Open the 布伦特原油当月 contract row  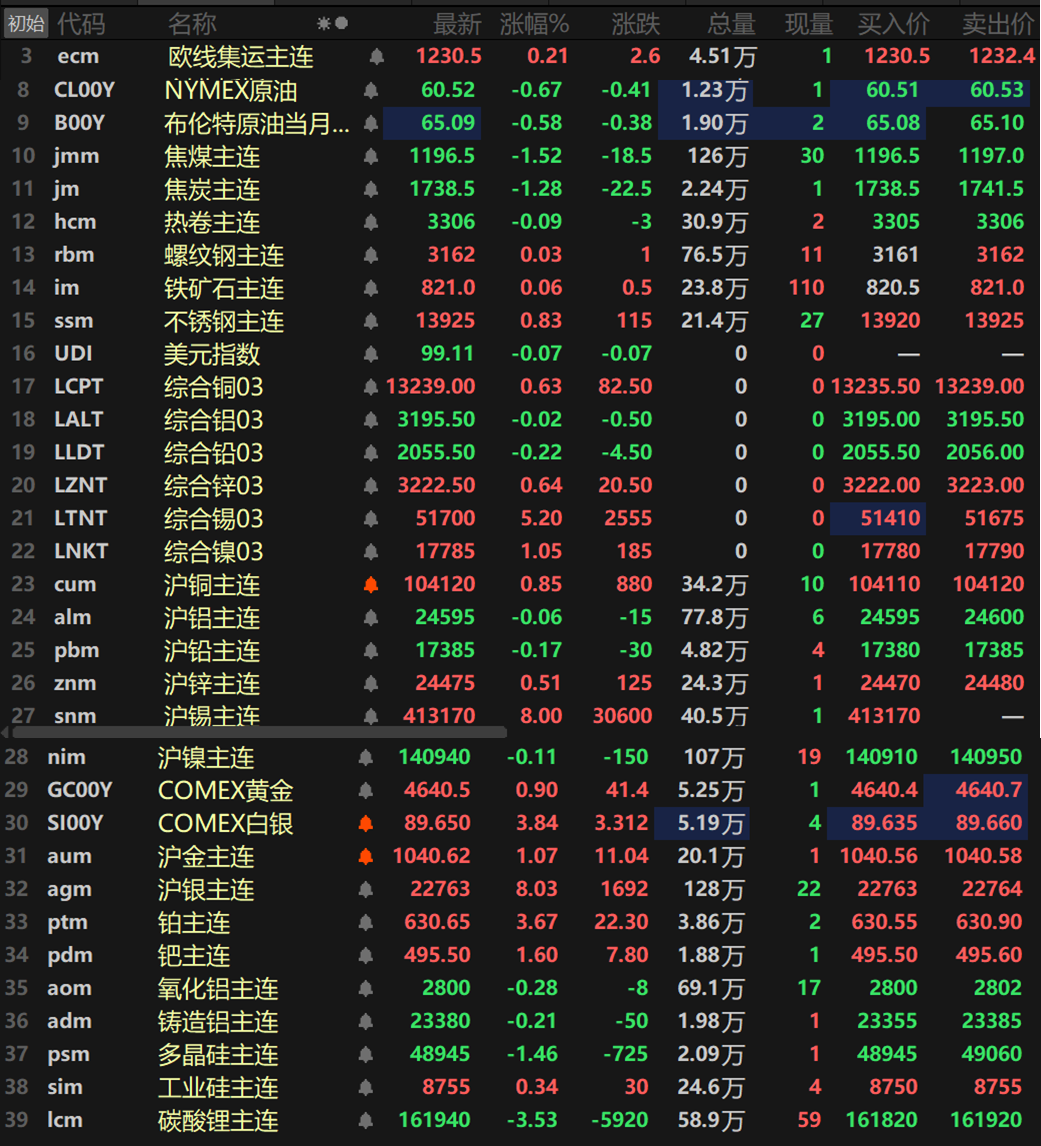257,124
